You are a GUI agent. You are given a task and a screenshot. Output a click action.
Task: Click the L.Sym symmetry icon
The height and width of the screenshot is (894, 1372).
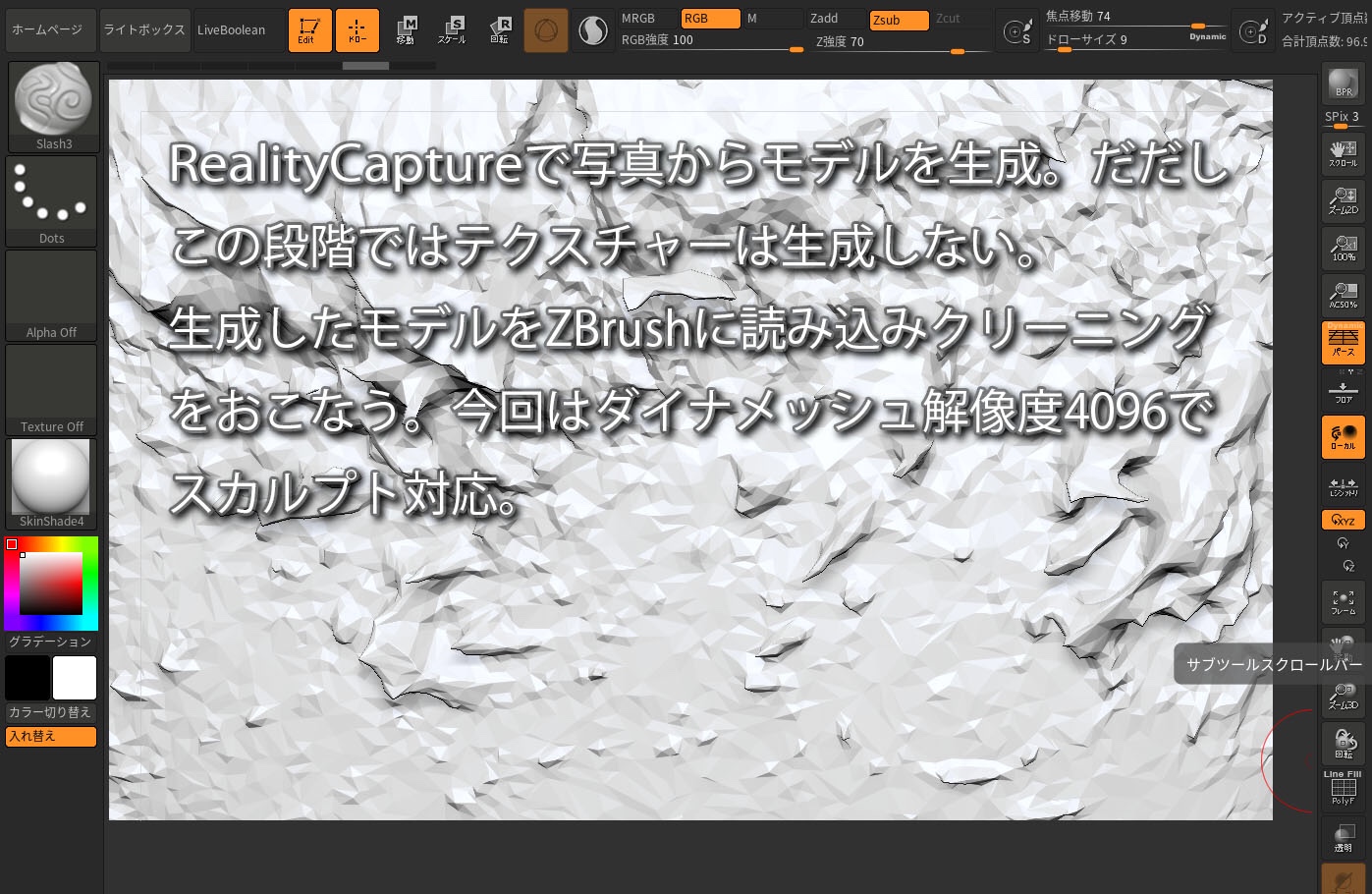(1344, 485)
